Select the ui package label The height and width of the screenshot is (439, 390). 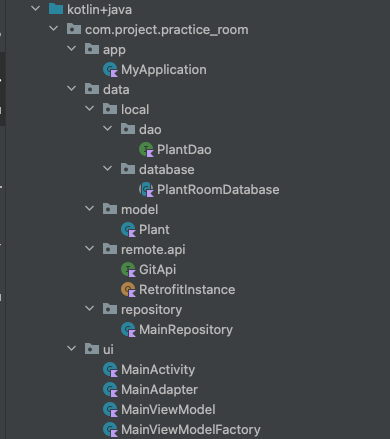click(x=108, y=350)
